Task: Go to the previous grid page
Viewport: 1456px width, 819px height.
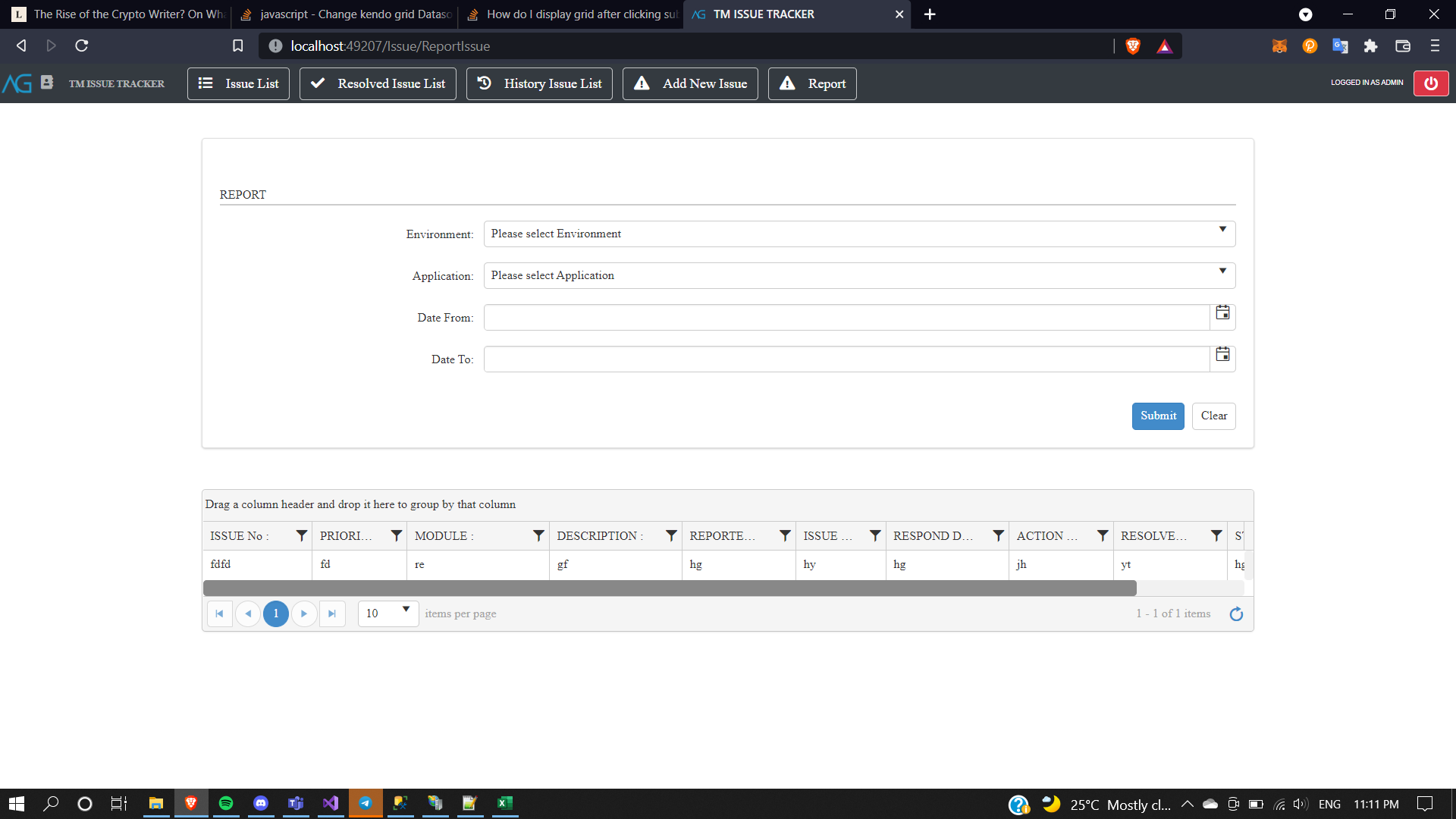Action: pos(248,613)
